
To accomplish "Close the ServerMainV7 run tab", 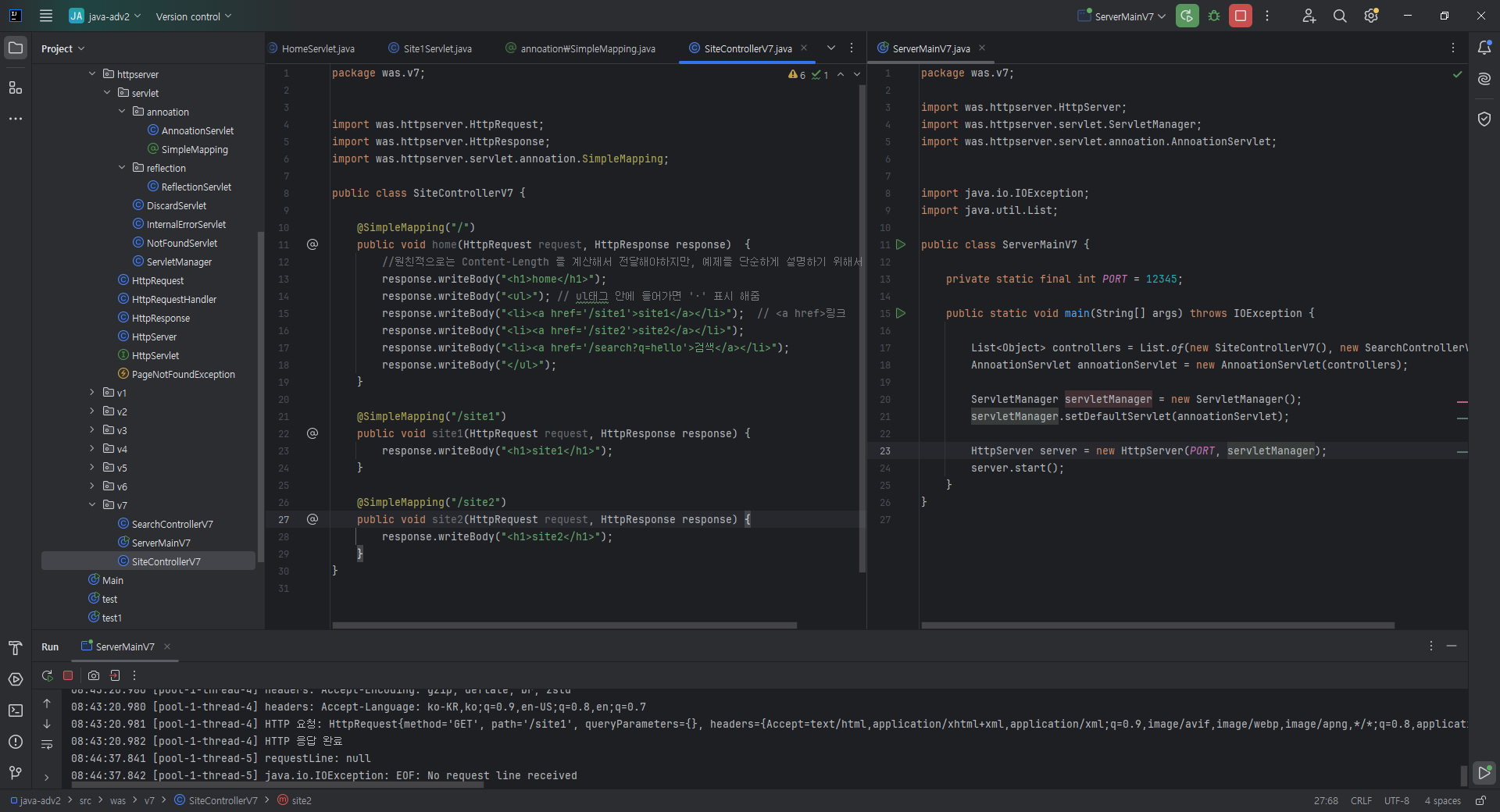I will pos(167,646).
